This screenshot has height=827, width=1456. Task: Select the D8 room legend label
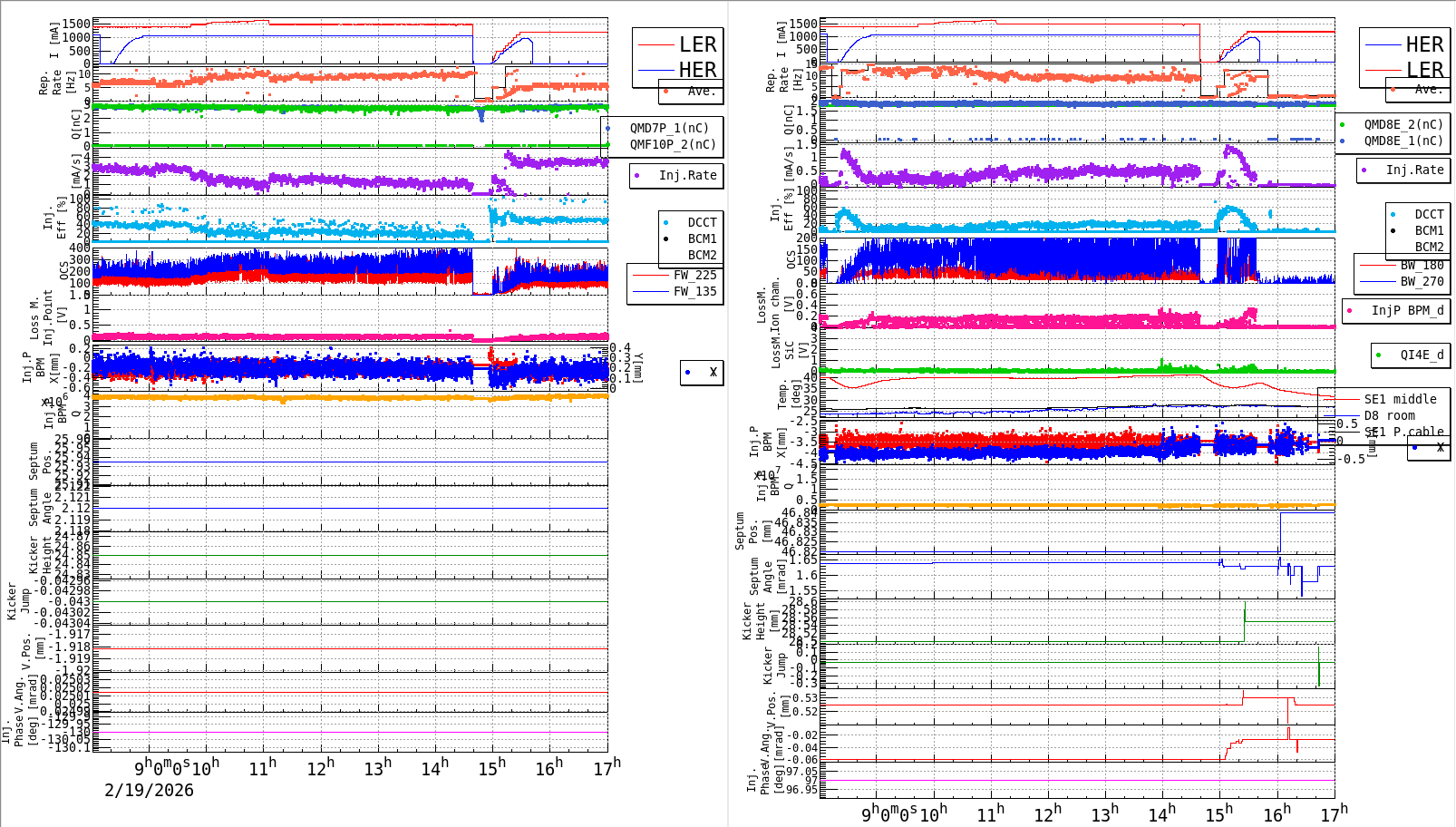pyautogui.click(x=1390, y=415)
